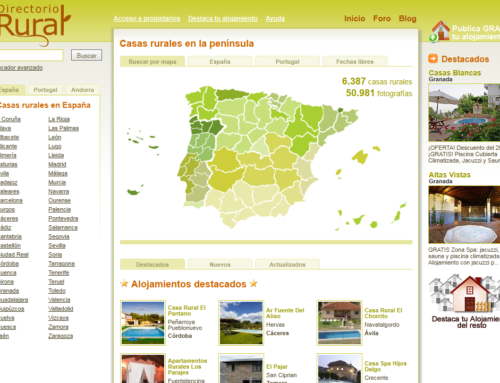Open the Casa Rural El Chorrito thumbnail
The height and width of the screenshot is (383, 500).
(x=339, y=322)
